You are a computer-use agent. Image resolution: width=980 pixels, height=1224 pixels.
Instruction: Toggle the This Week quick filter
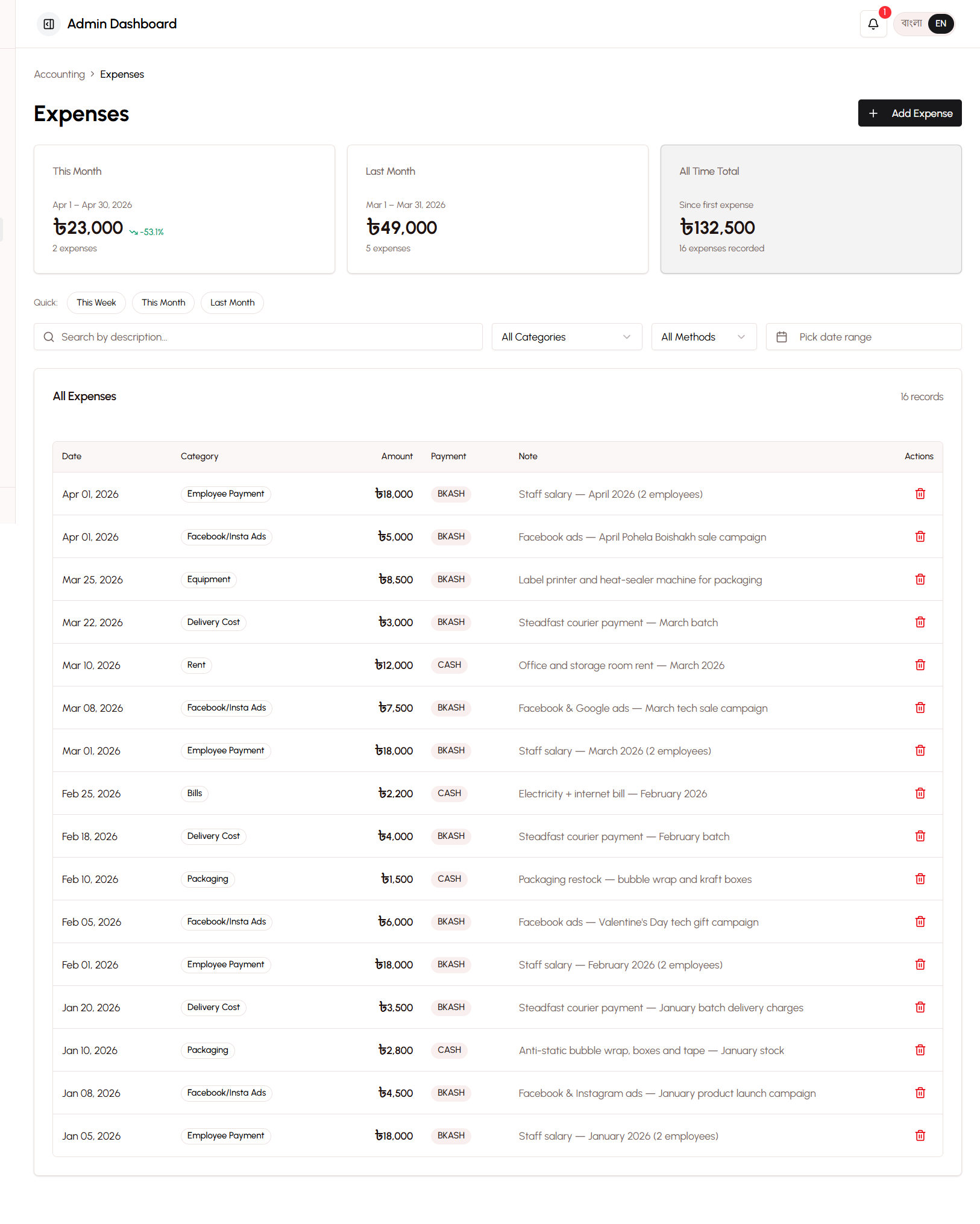96,303
